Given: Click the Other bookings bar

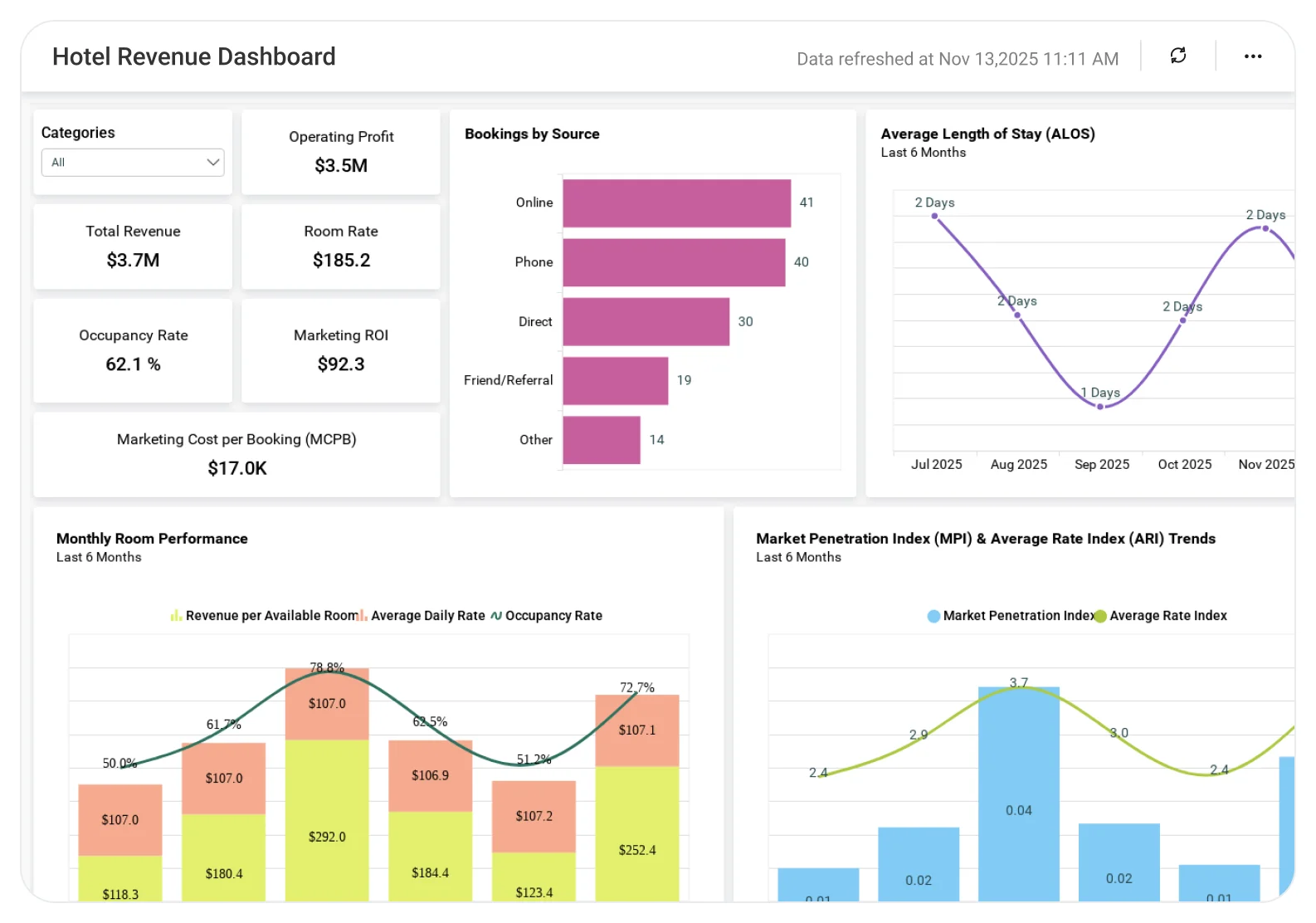Looking at the screenshot, I should [602, 440].
